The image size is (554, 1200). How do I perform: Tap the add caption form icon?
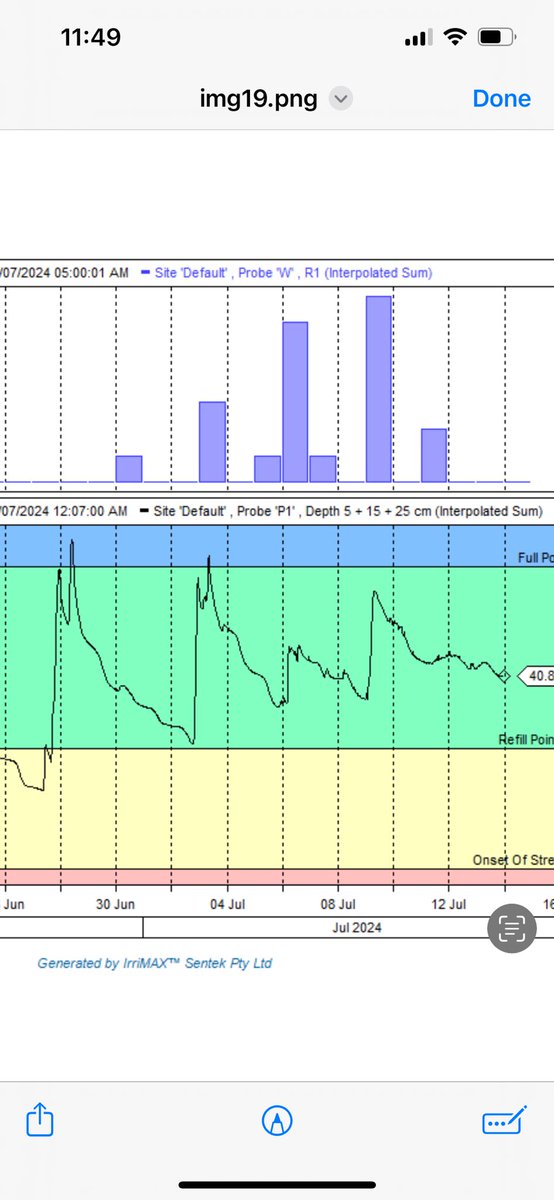(504, 1122)
